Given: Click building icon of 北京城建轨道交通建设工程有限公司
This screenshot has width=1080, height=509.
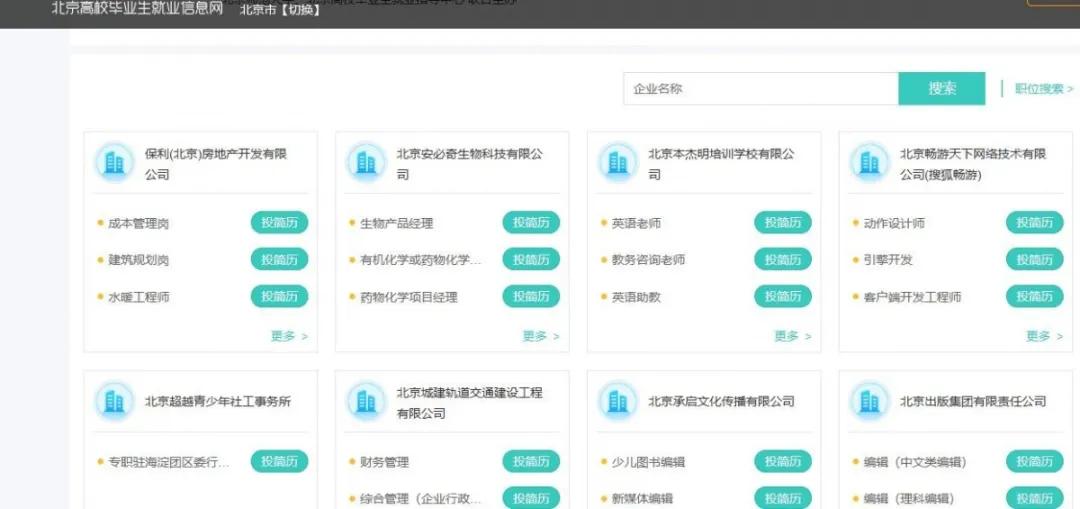Looking at the screenshot, I should pyautogui.click(x=366, y=402).
